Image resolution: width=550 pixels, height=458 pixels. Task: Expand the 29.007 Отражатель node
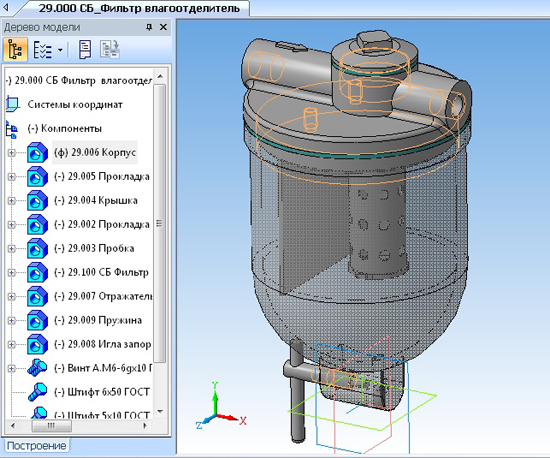coord(12,296)
